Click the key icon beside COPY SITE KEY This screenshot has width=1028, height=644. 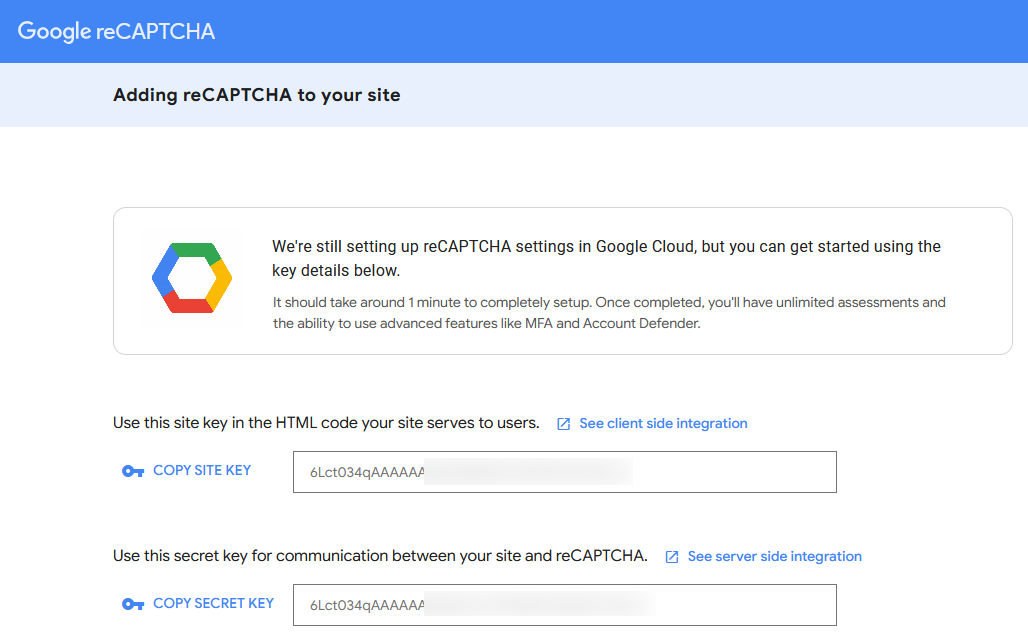[133, 471]
